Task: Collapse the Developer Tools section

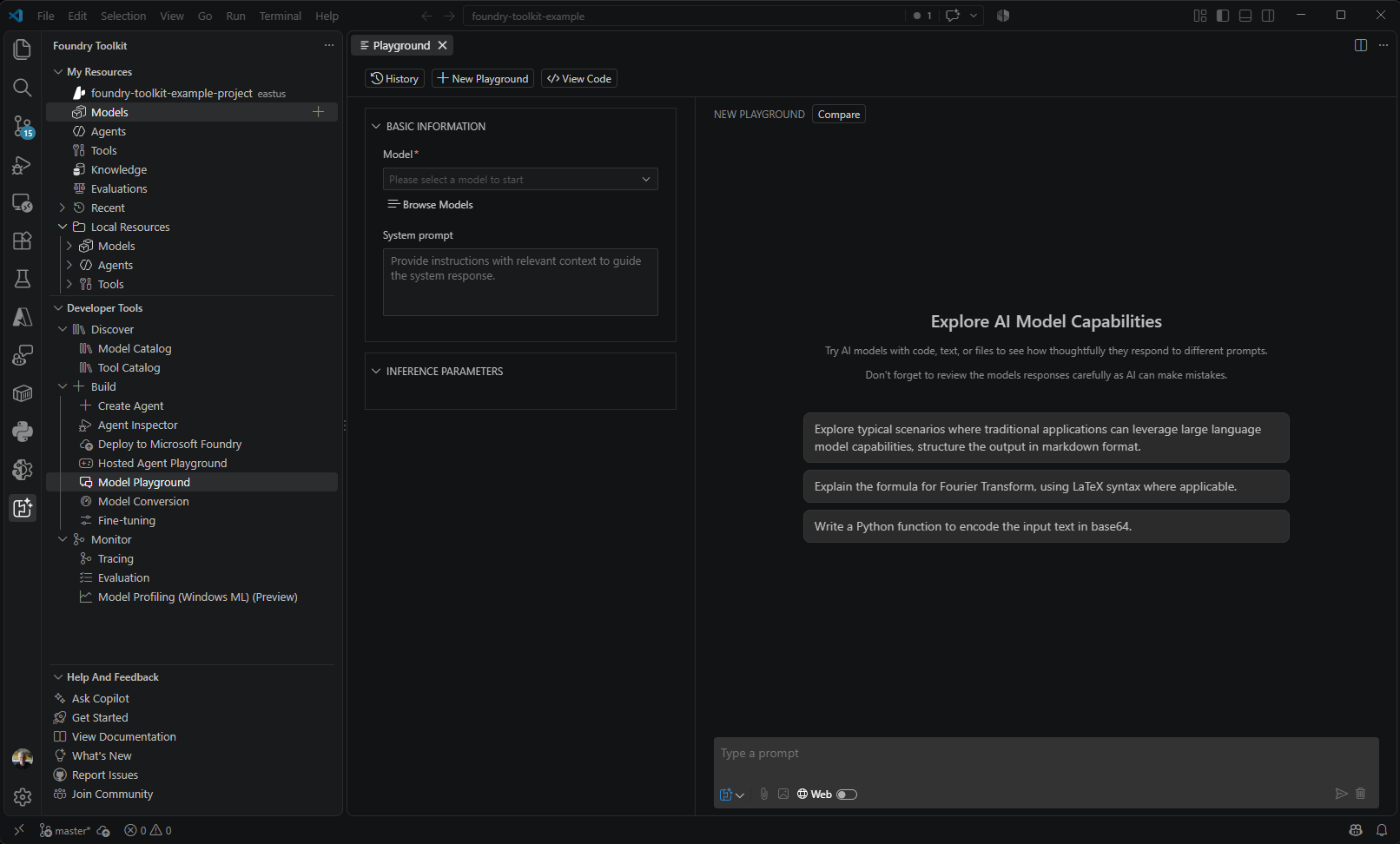Action: (x=58, y=308)
